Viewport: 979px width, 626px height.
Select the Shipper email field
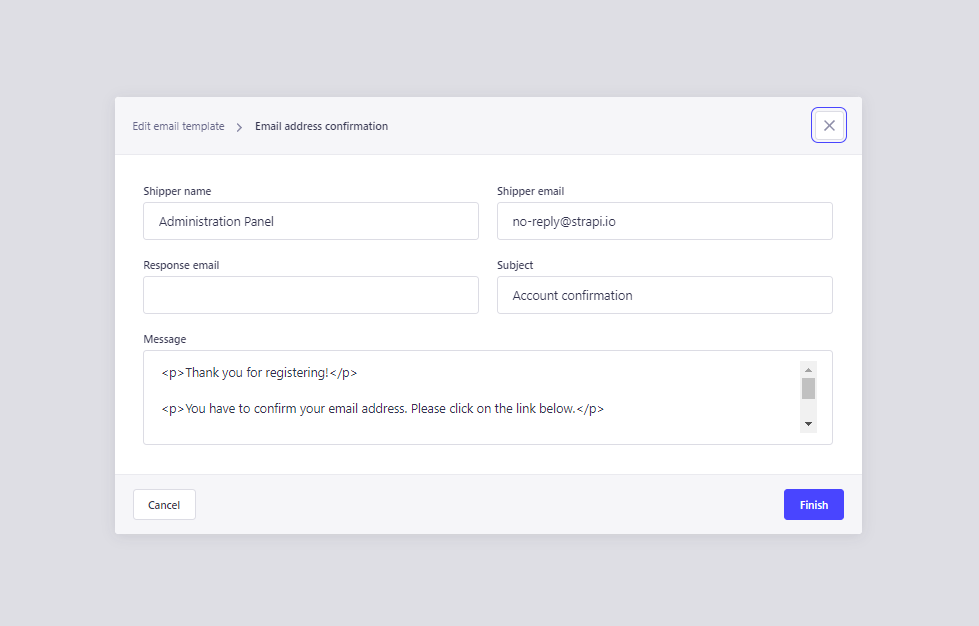click(664, 221)
